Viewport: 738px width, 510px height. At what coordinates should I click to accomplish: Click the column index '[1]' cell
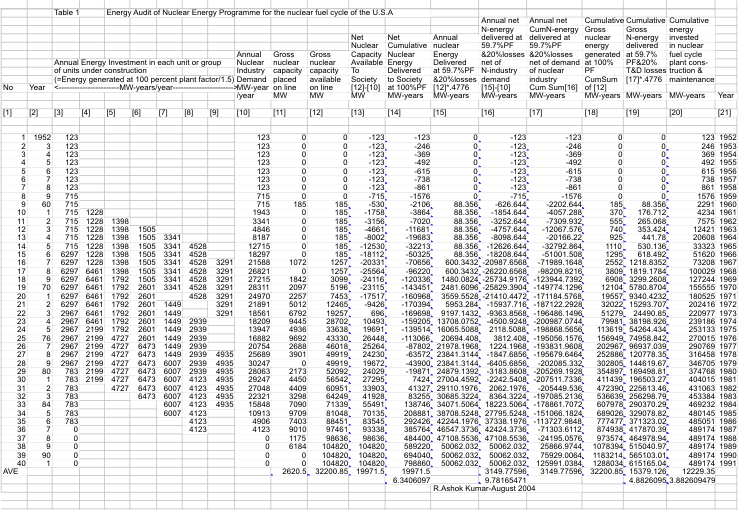pyautogui.click(x=7, y=112)
